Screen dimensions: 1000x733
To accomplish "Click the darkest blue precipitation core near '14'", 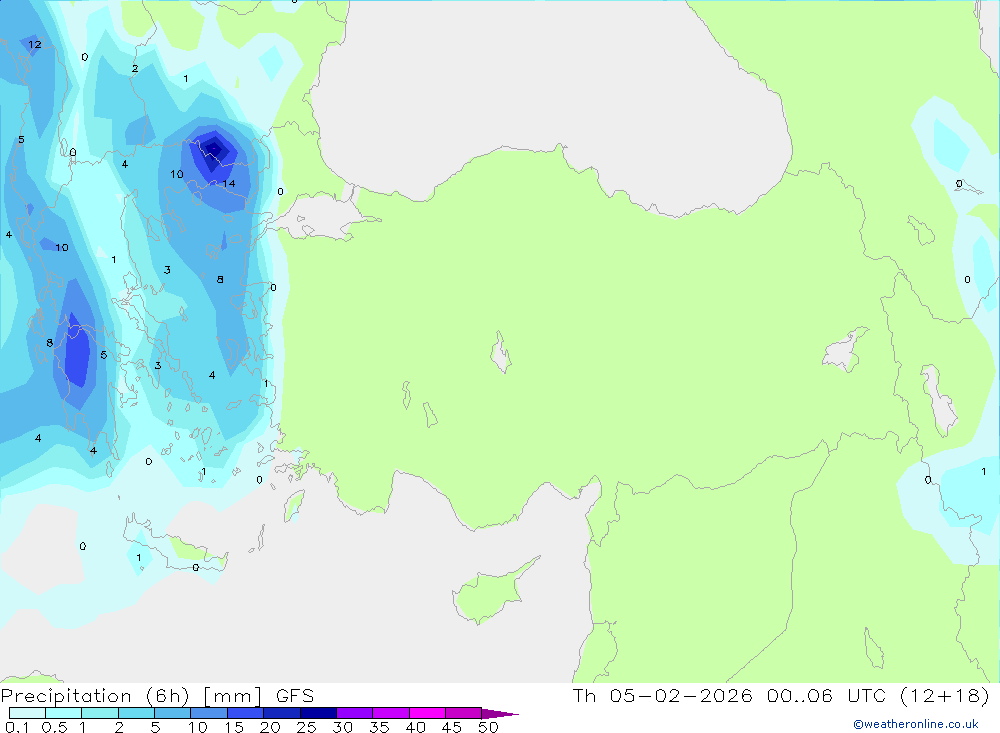I will pyautogui.click(x=214, y=151).
